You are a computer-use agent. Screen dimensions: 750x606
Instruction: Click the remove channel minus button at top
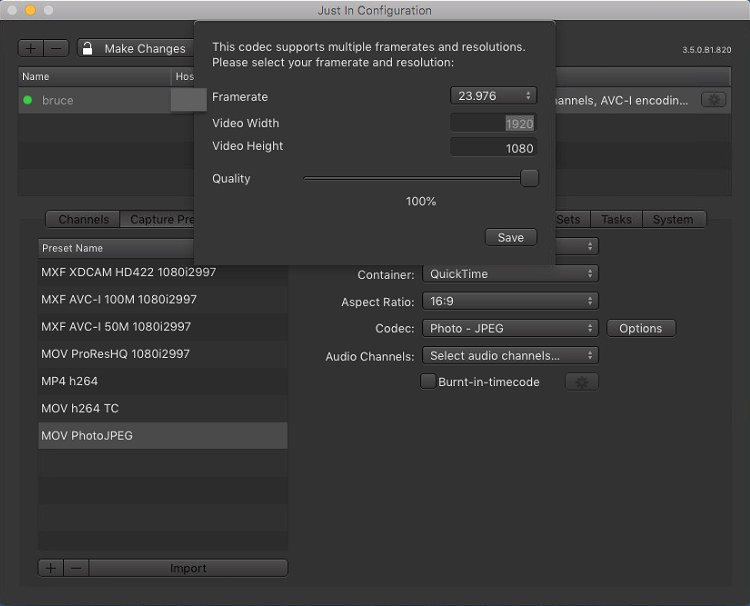click(56, 48)
